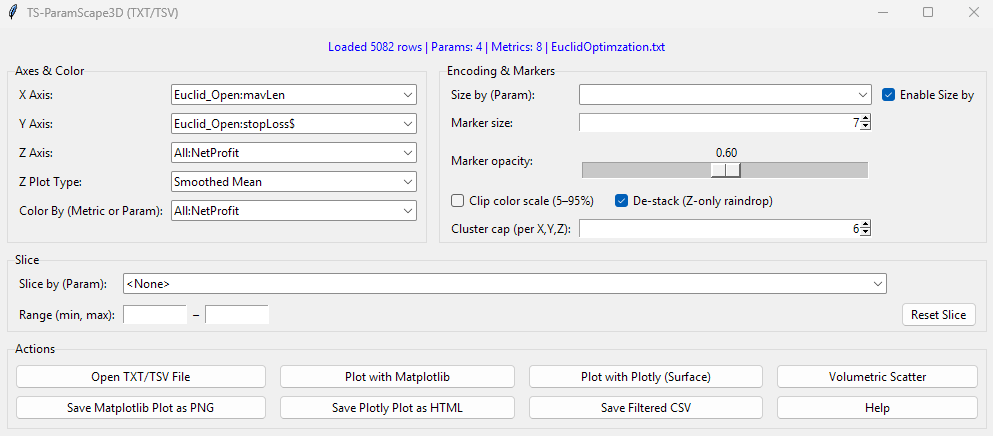Click Plot with Plotly (Surface)
The image size is (993, 436).
646,377
